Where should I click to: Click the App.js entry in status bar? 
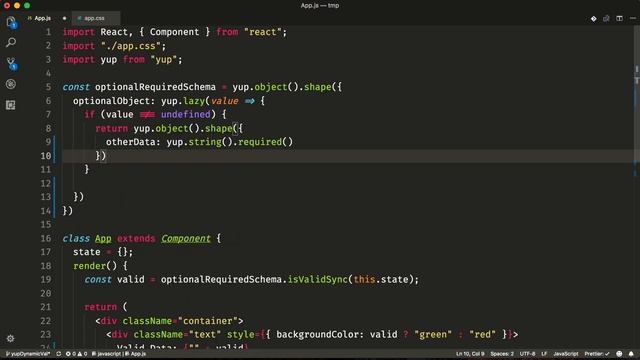(x=136, y=354)
